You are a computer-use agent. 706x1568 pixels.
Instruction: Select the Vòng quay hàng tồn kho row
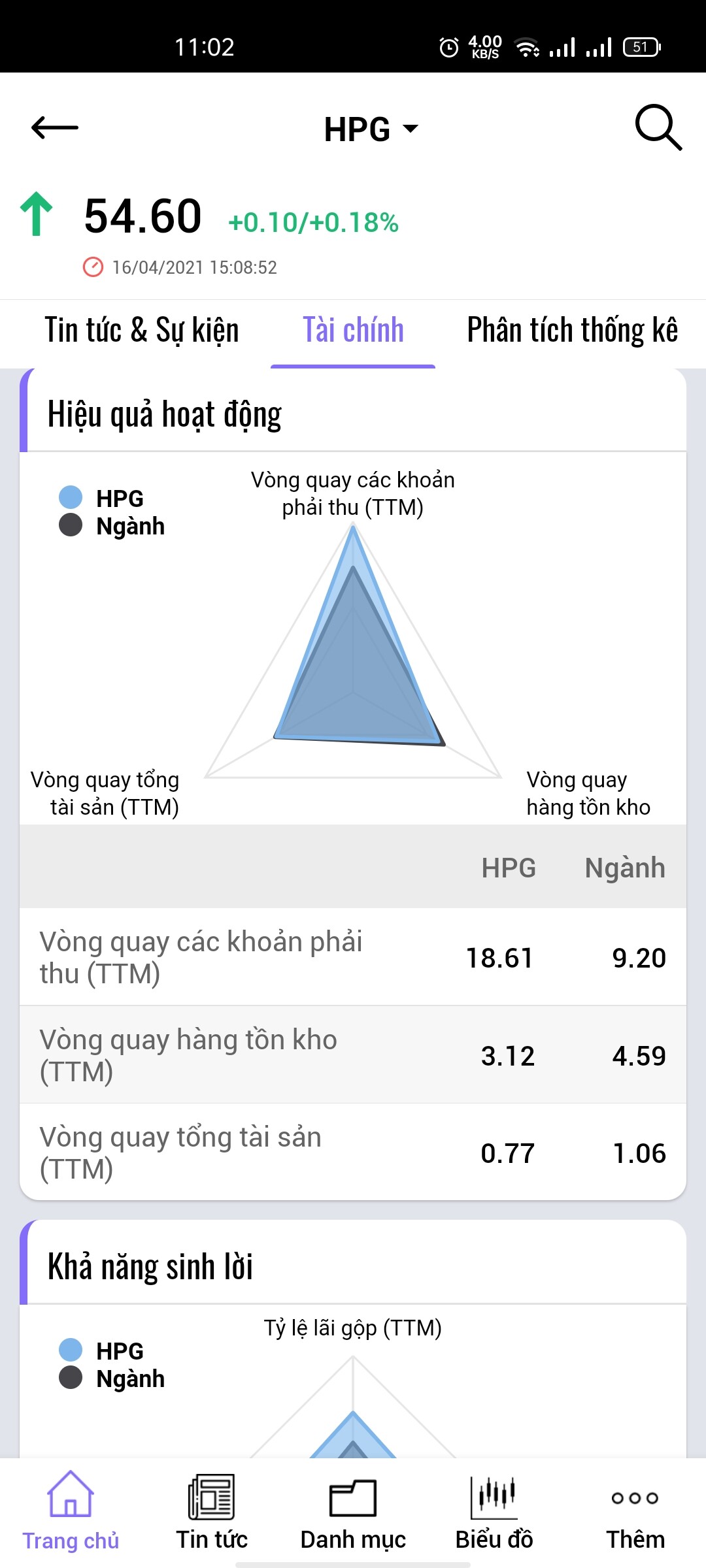(353, 1055)
